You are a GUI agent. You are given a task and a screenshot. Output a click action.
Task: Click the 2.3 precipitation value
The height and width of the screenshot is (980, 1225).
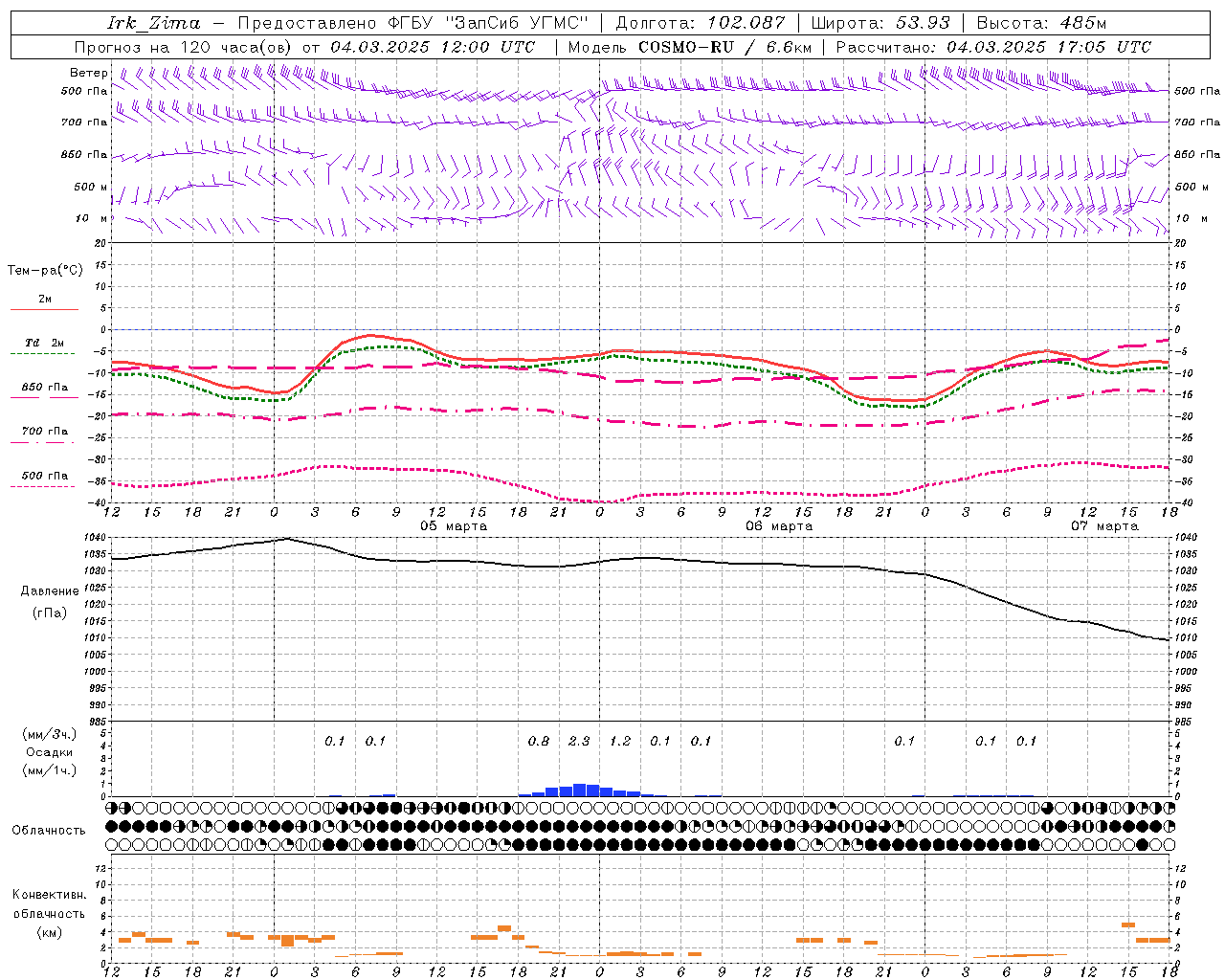(579, 742)
